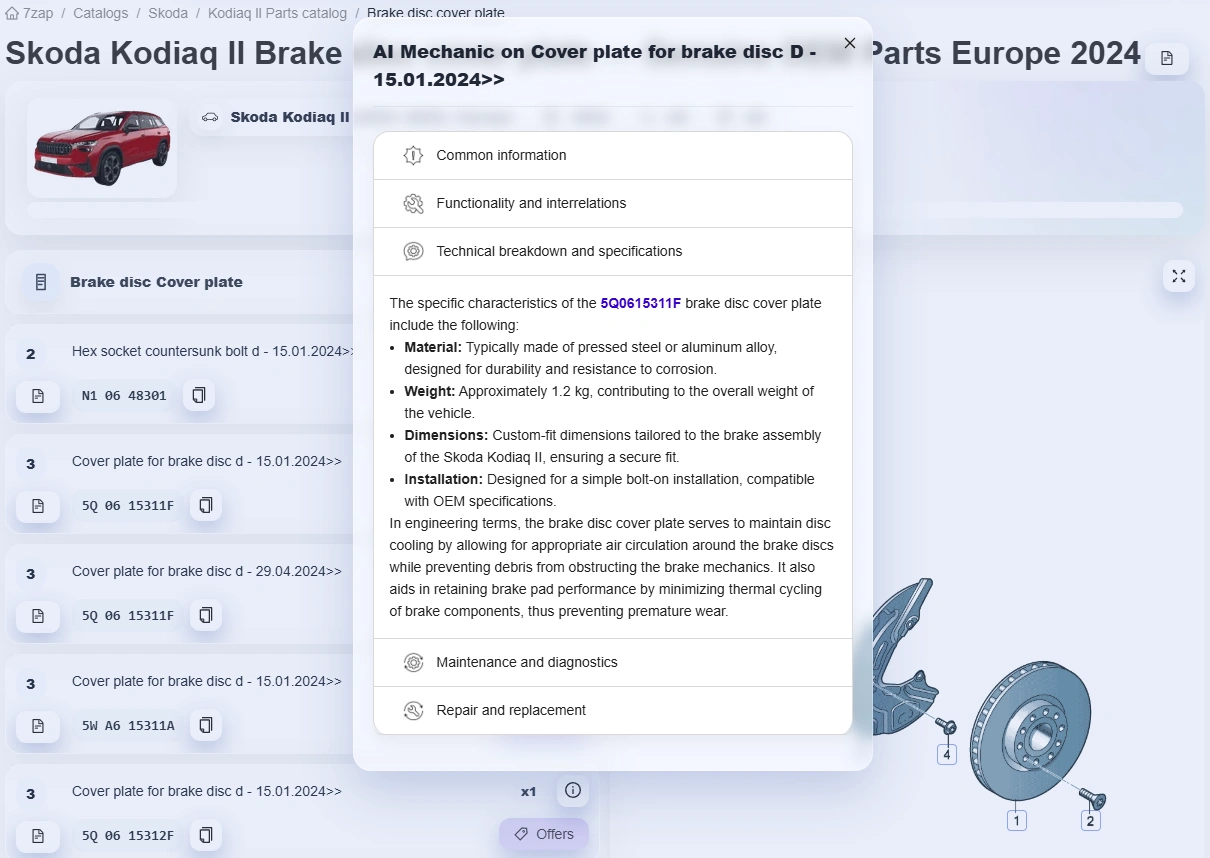Expand Functionality and interrelations section

coord(612,204)
